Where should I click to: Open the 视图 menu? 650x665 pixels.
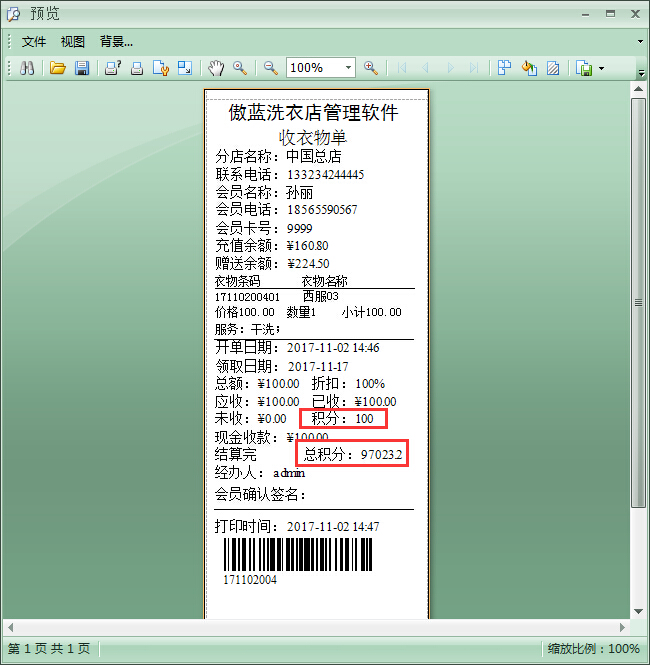click(x=73, y=42)
